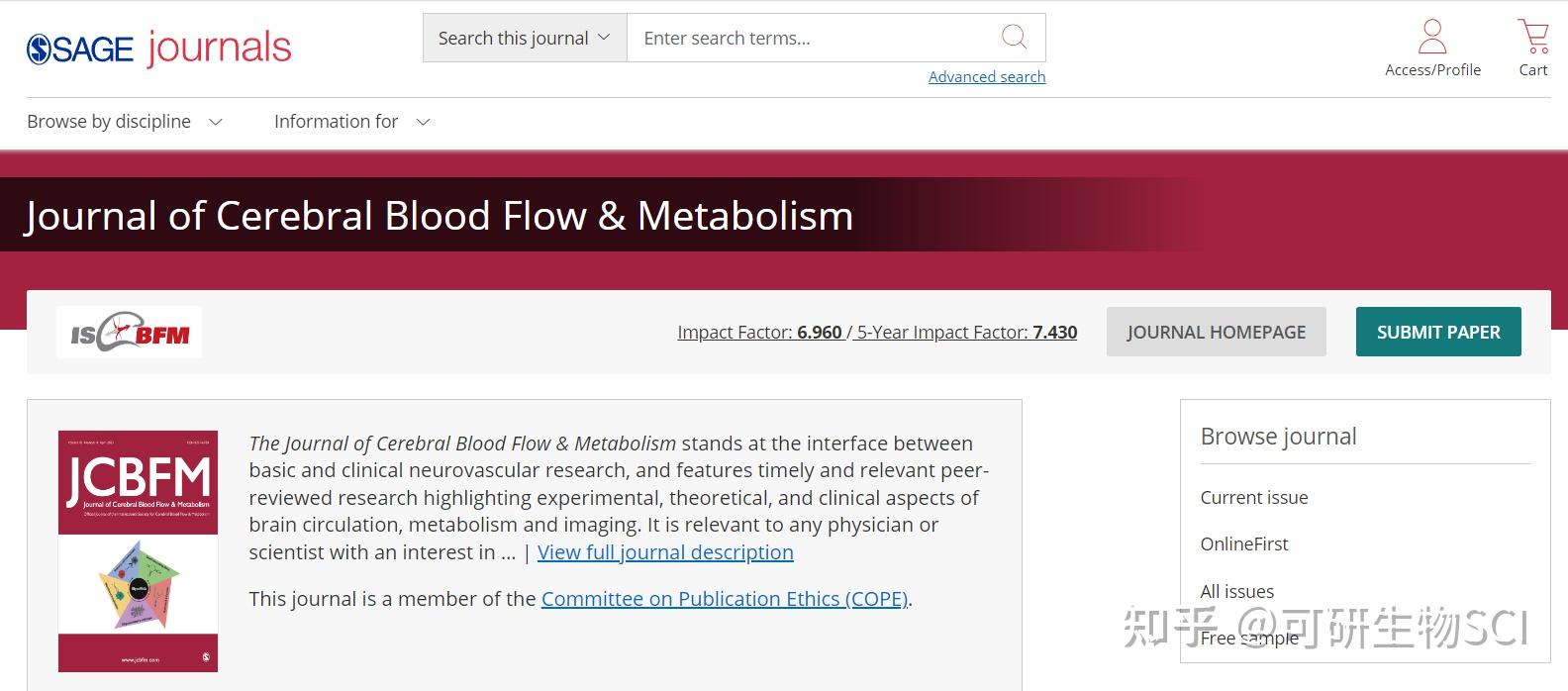Screen dimensions: 1568x691
Task: Select 'All issues' in Browse journal
Action: point(1237,592)
